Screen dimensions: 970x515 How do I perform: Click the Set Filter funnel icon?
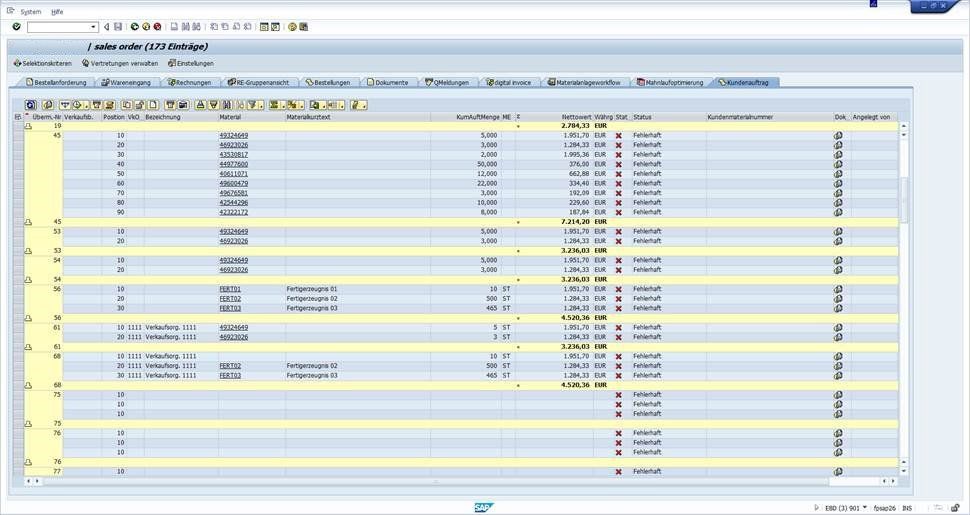252,105
